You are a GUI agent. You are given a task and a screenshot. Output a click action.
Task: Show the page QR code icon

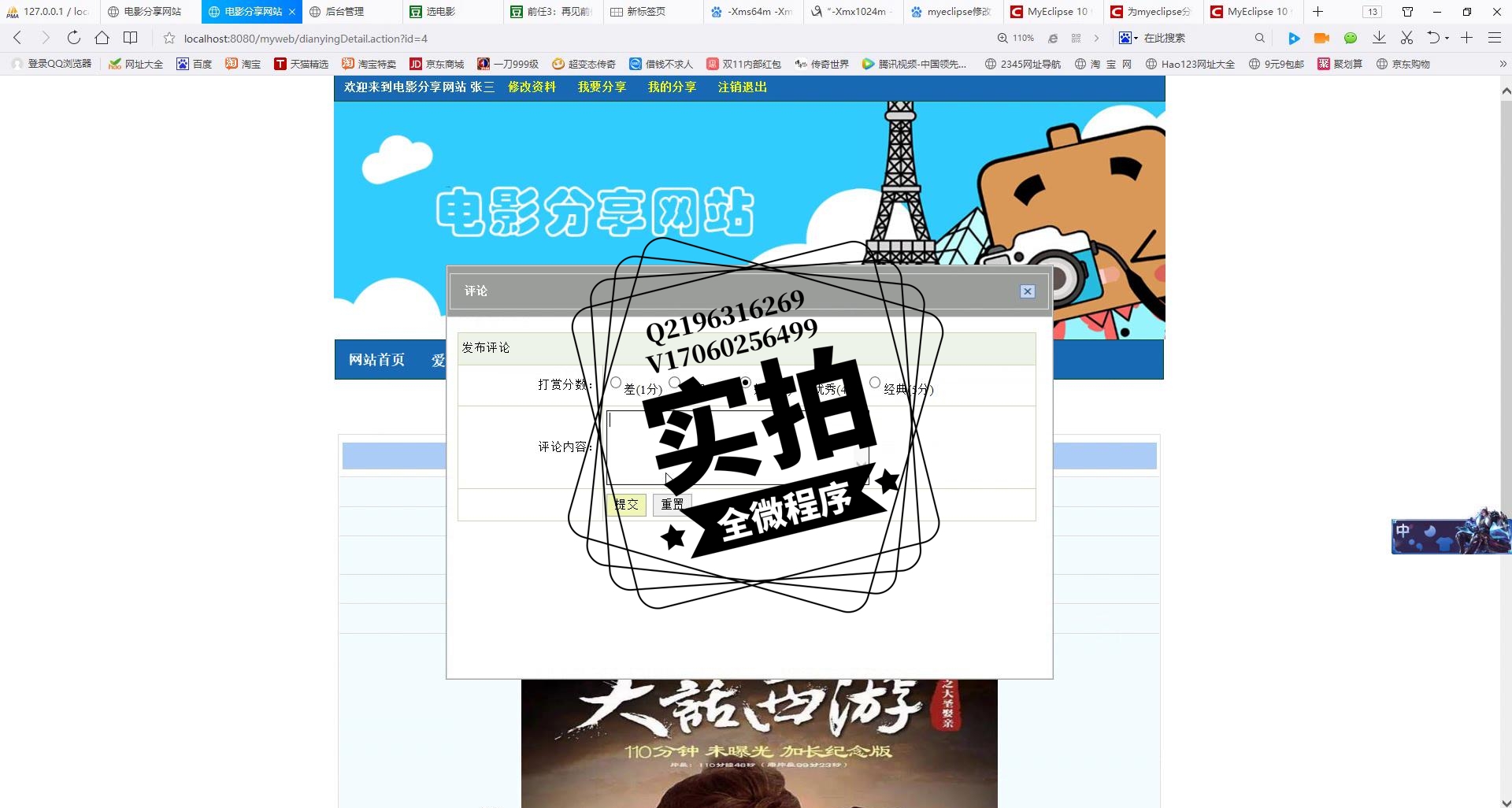(x=1076, y=38)
